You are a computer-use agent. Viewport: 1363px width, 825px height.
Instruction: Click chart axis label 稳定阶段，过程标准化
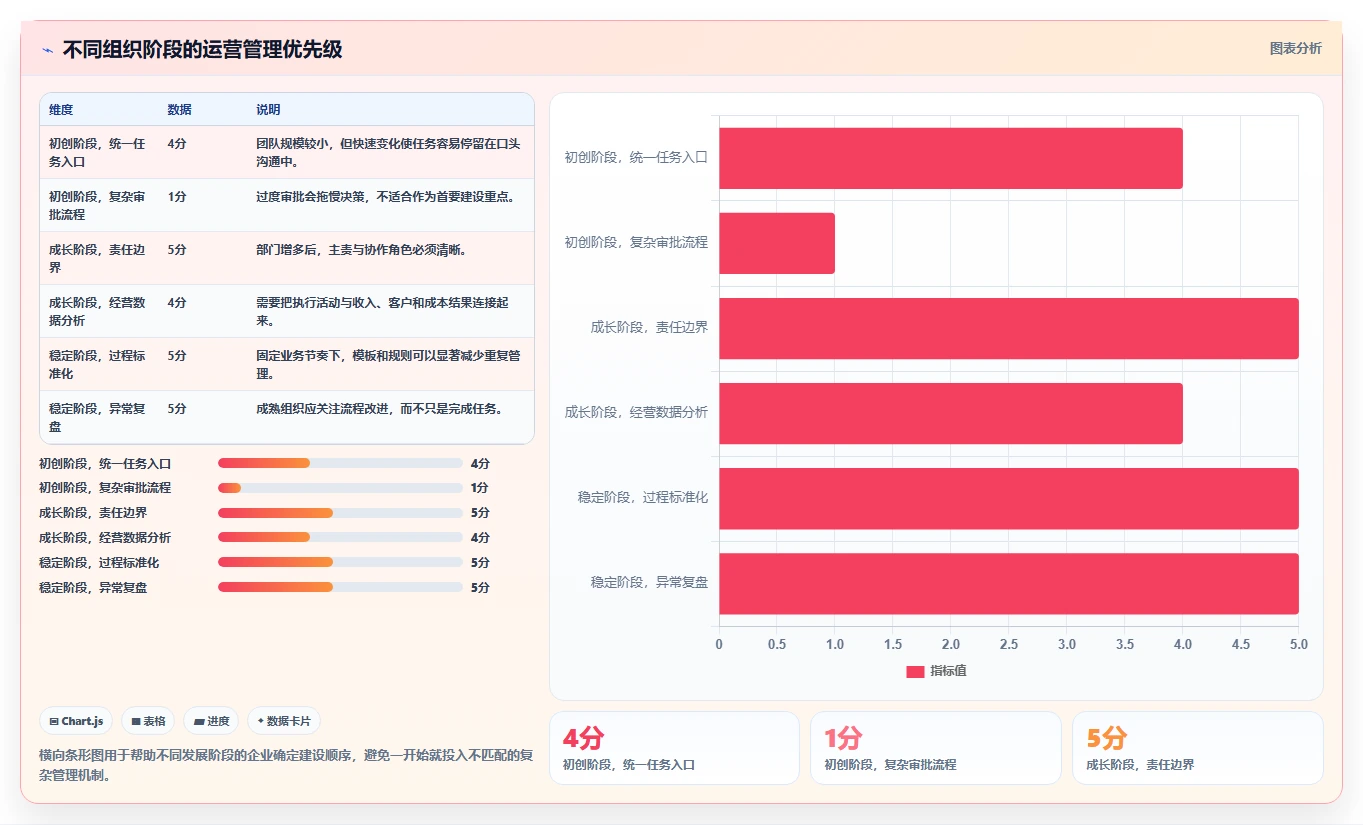coord(643,497)
